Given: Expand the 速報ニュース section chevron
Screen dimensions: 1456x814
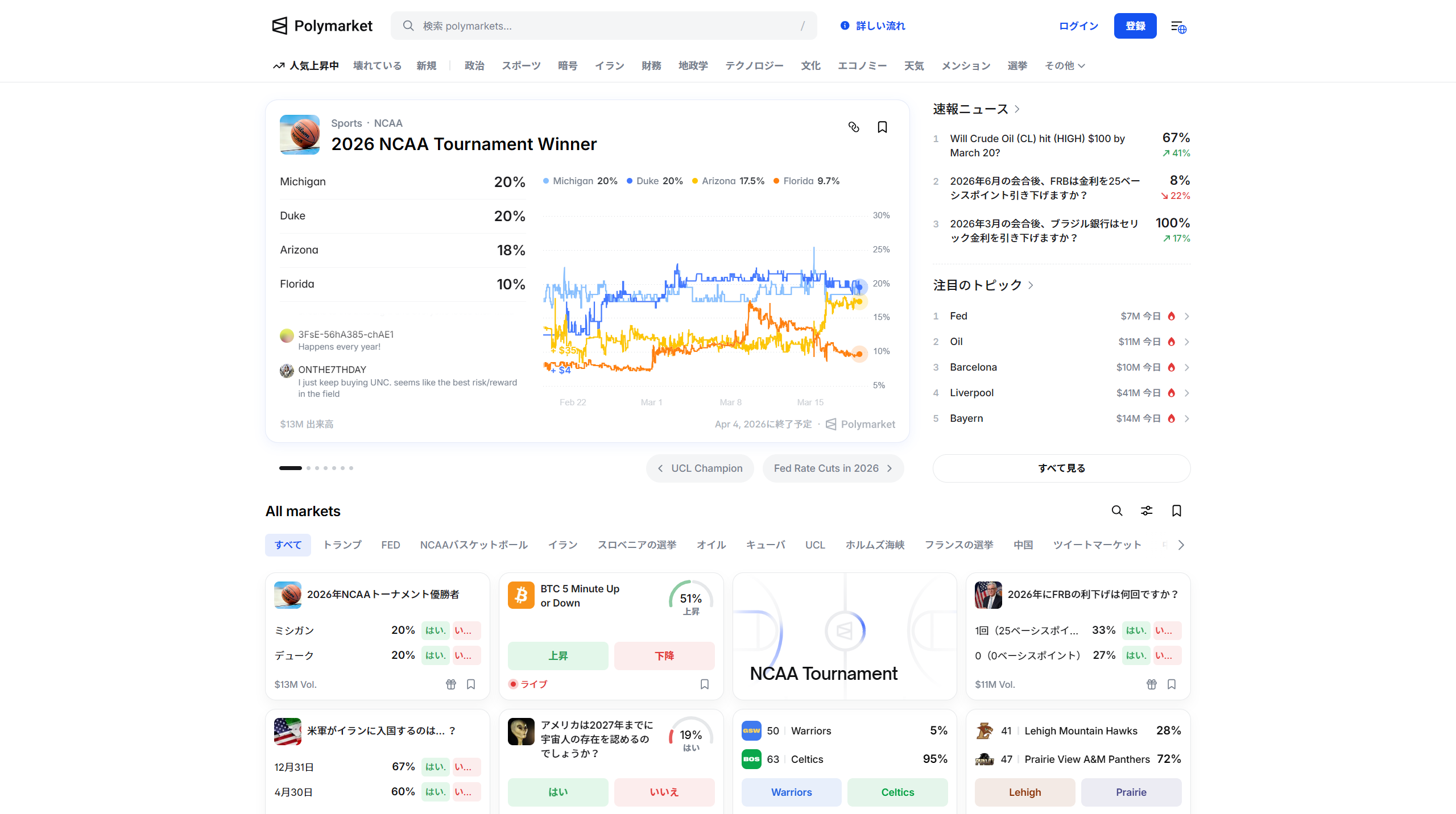Looking at the screenshot, I should 1017,109.
